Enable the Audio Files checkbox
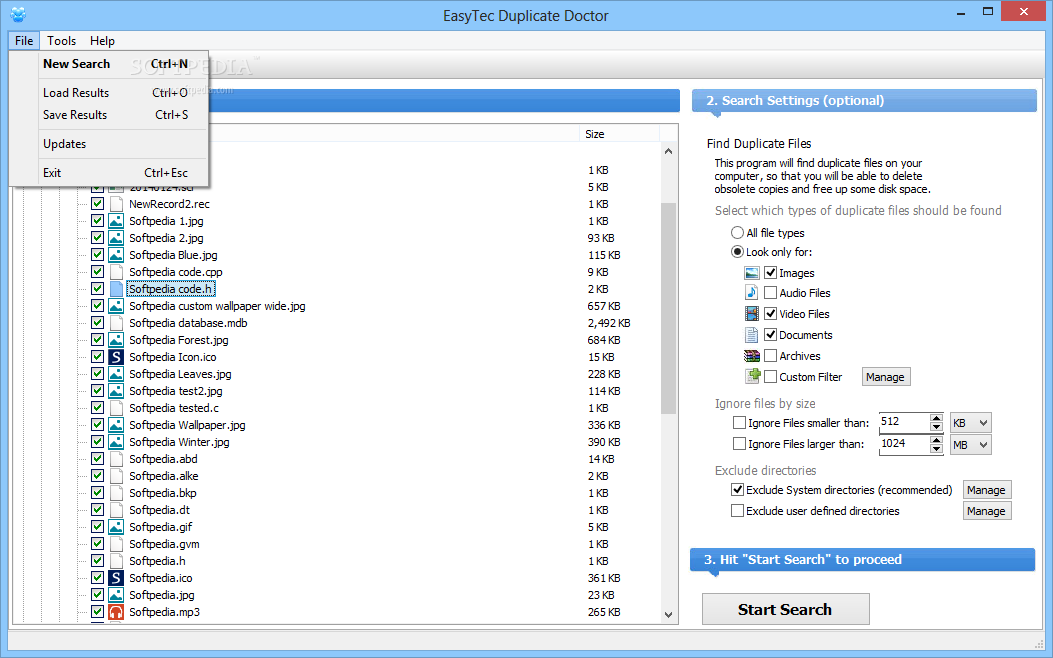 771,293
